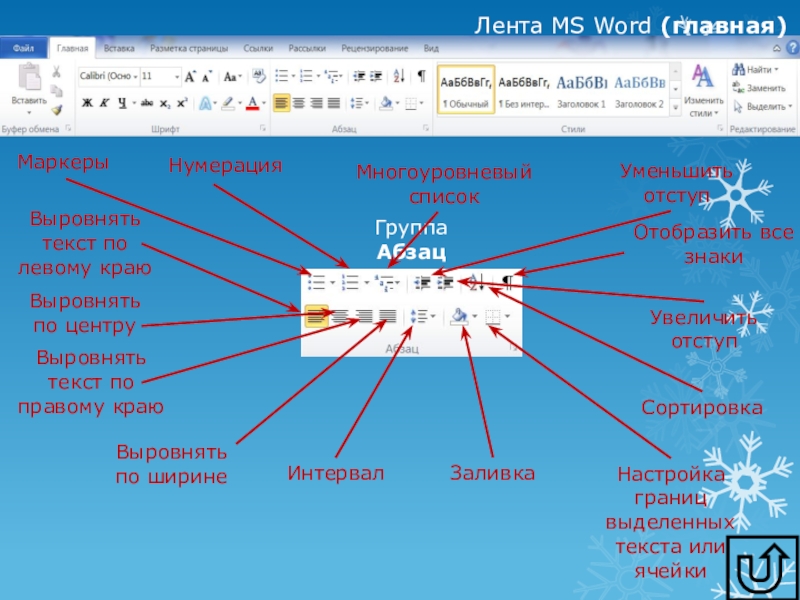Toggle Bold (Ж) formatting
This screenshot has width=800, height=600.
[87, 104]
